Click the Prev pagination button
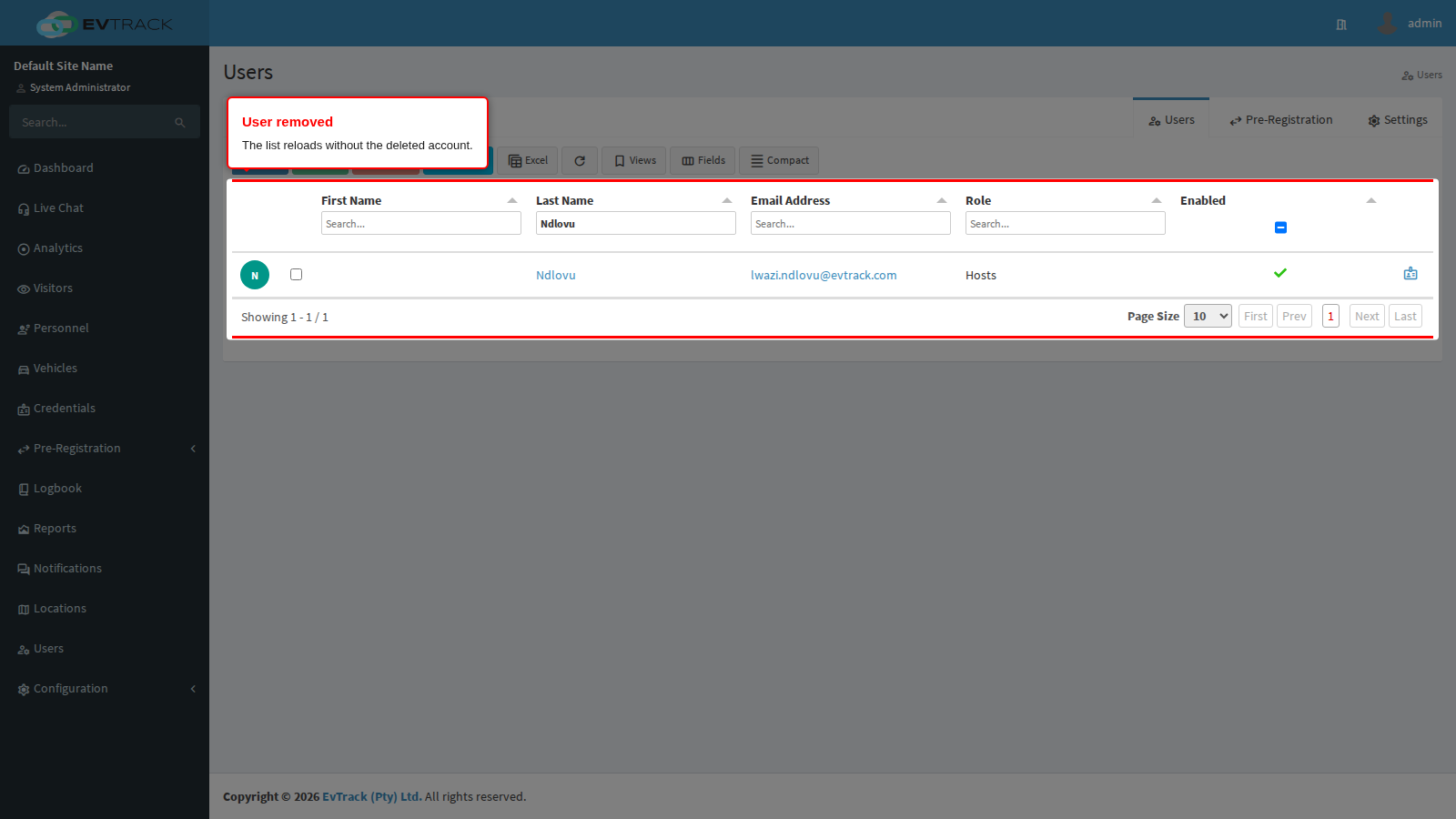The width and height of the screenshot is (1456, 819). pyautogui.click(x=1294, y=317)
